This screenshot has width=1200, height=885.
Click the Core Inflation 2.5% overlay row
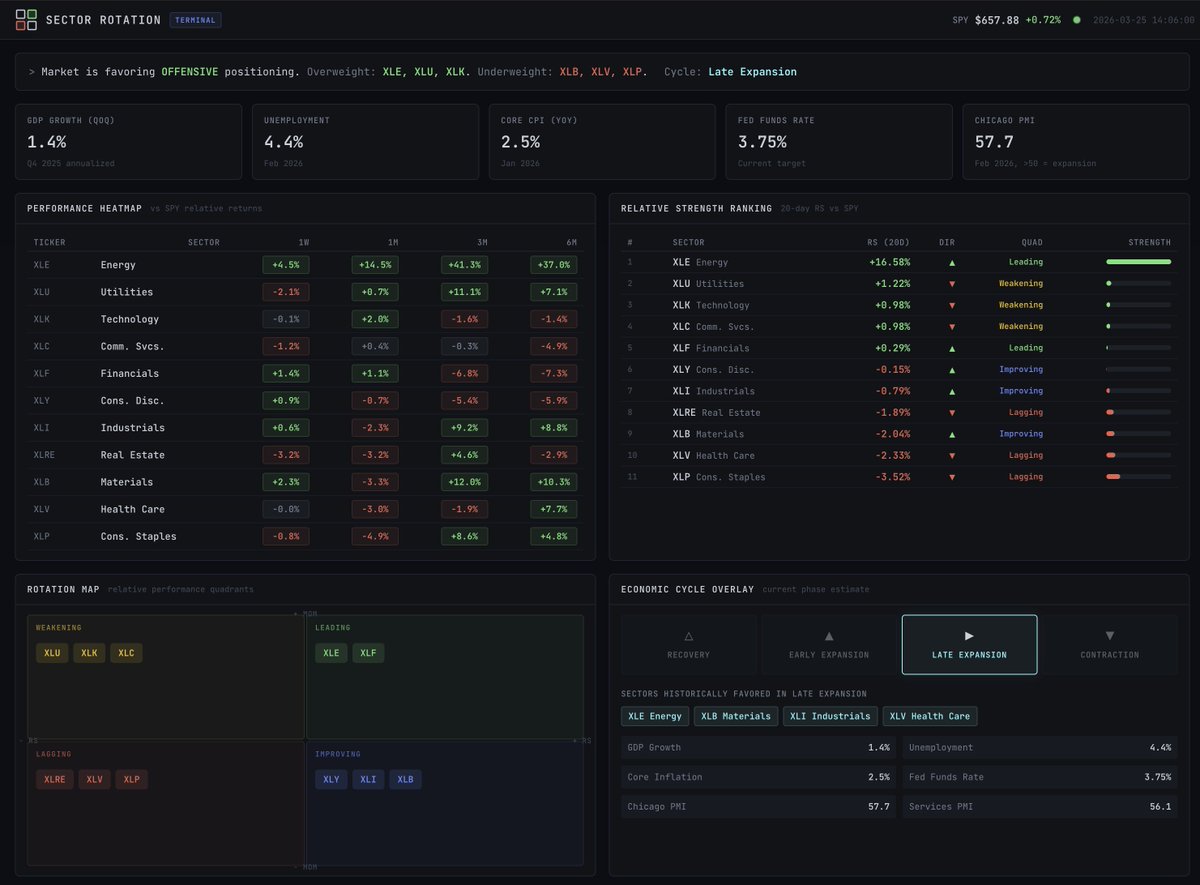point(758,777)
